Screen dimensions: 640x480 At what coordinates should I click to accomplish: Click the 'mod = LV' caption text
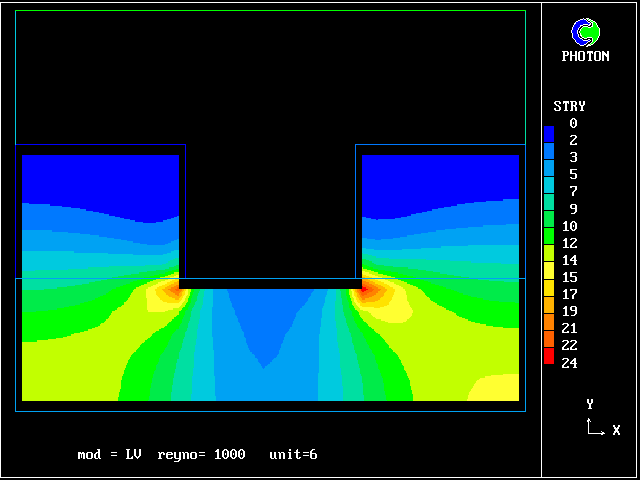click(109, 455)
